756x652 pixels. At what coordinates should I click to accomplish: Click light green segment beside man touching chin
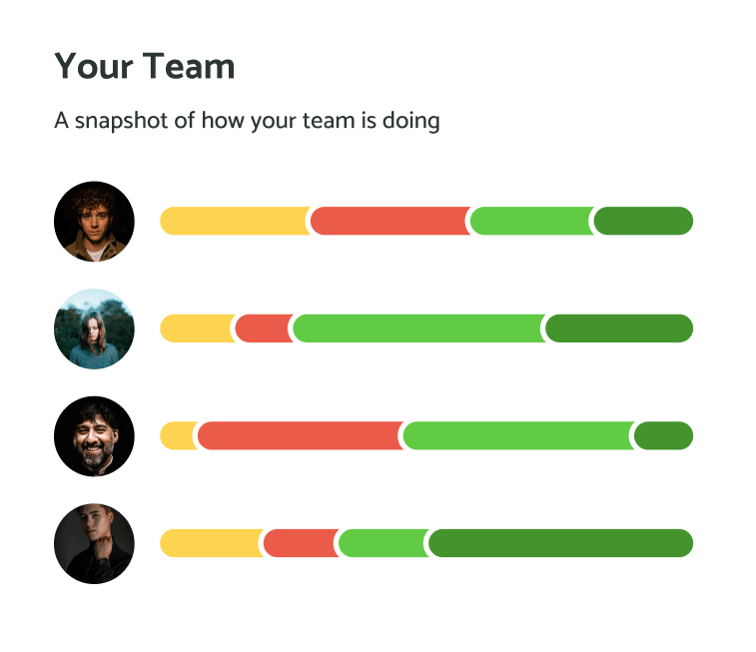pyautogui.click(x=383, y=543)
